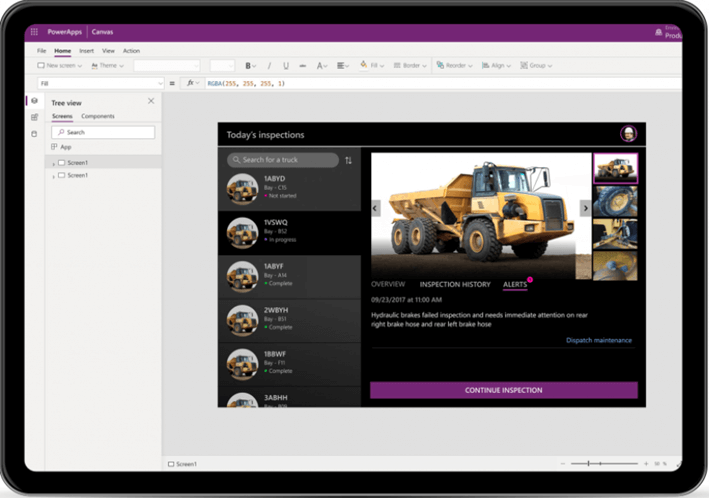
Task: Expand the second Screen1 tree node
Action: coord(53,176)
